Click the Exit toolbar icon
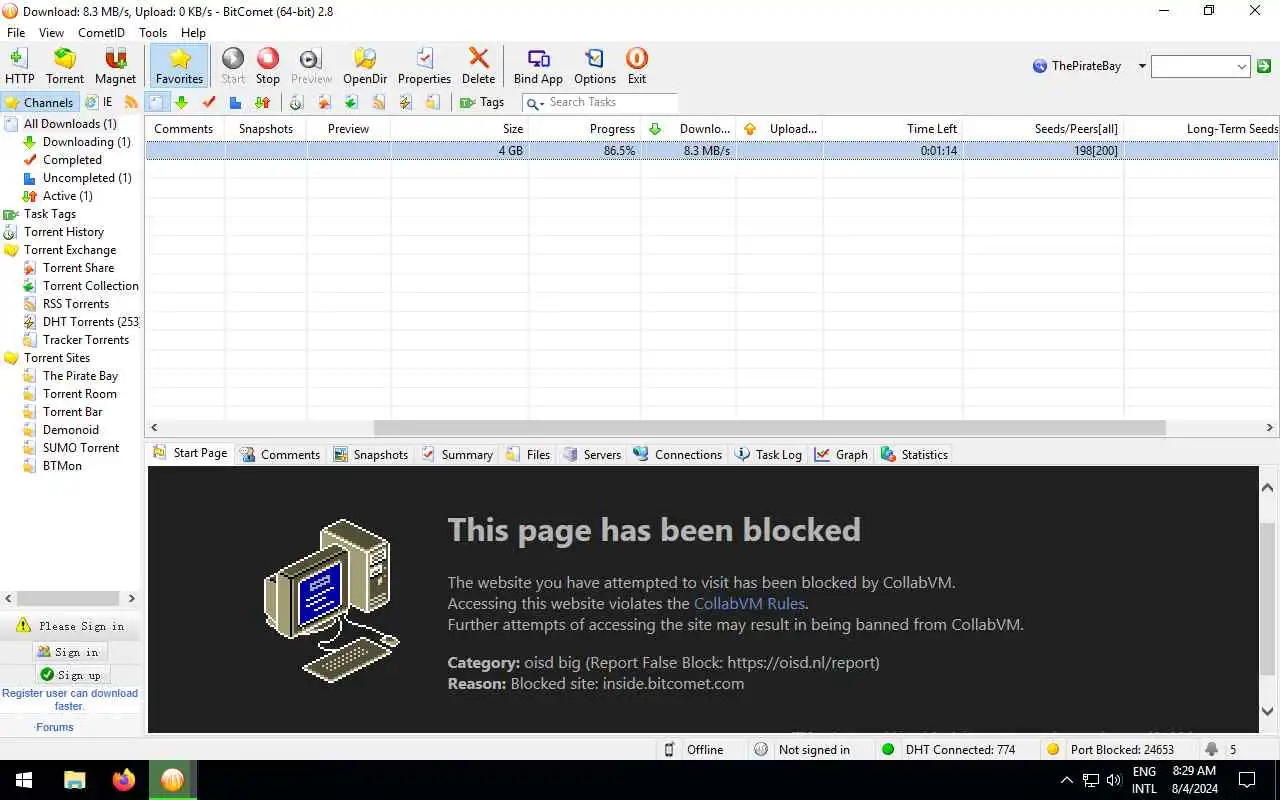 (x=637, y=66)
